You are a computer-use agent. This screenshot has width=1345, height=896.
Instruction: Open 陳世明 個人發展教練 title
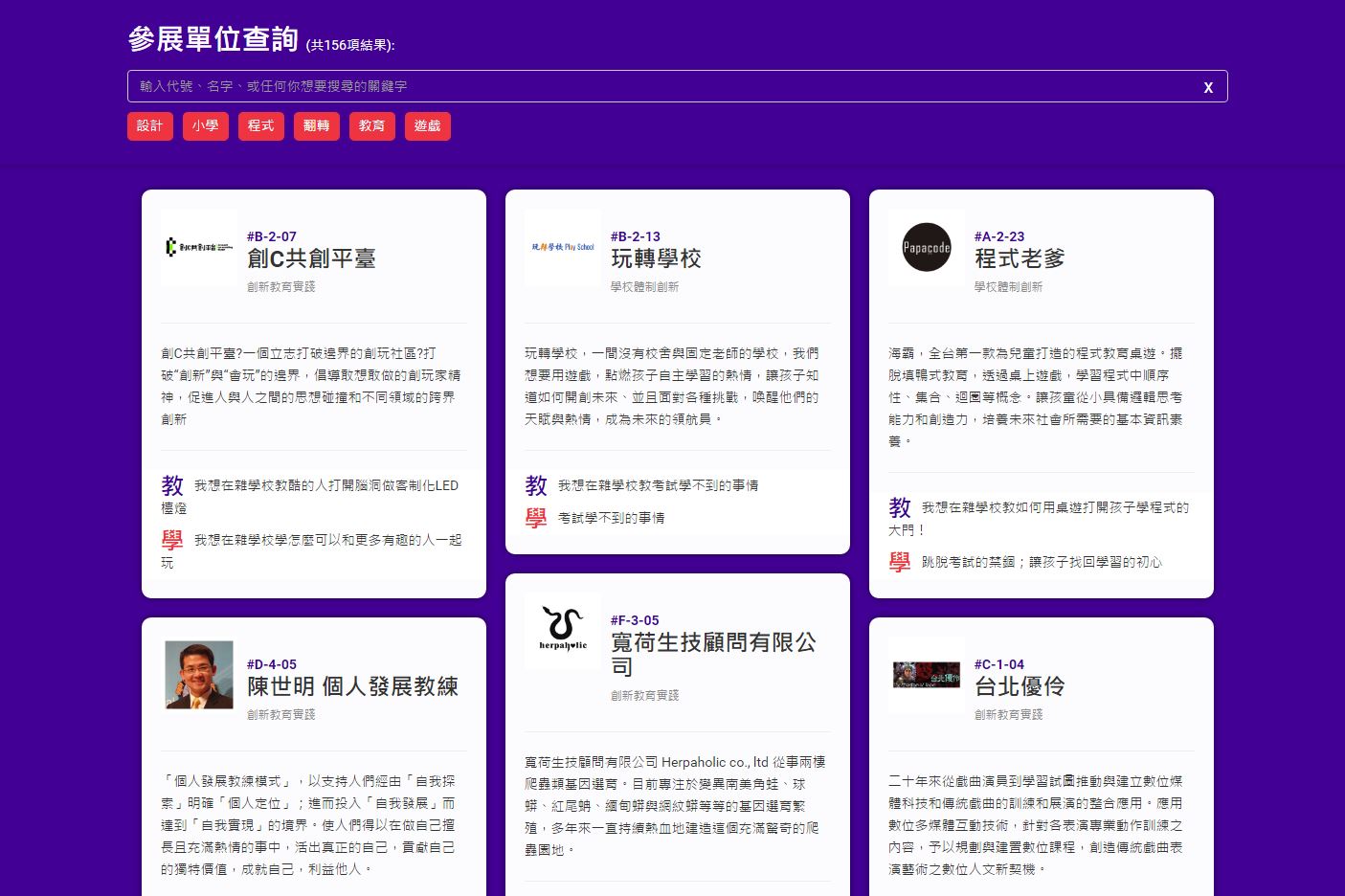[x=352, y=686]
